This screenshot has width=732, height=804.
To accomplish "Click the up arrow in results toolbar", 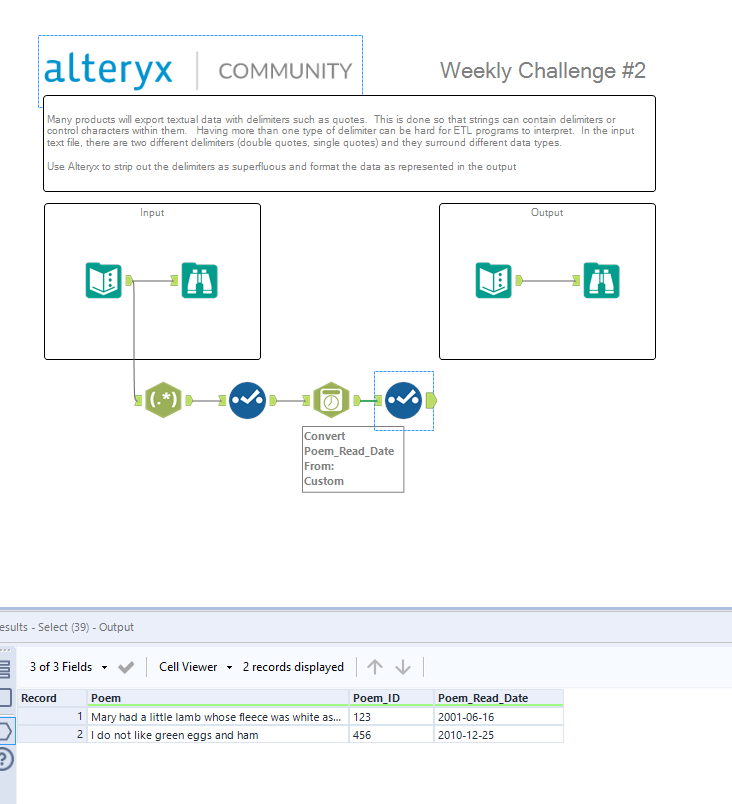I will [x=375, y=667].
